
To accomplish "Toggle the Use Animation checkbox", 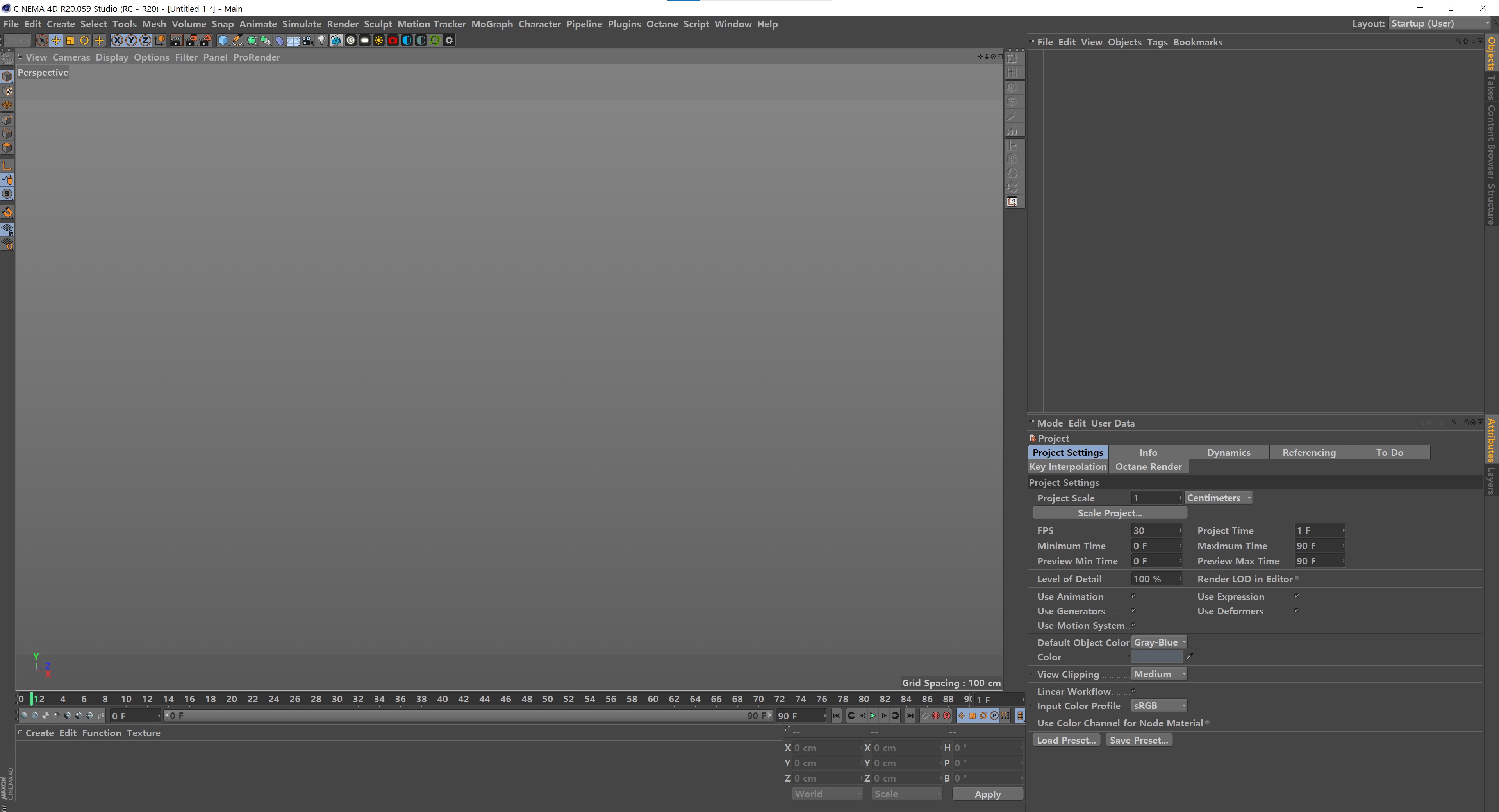I will pyautogui.click(x=1133, y=596).
